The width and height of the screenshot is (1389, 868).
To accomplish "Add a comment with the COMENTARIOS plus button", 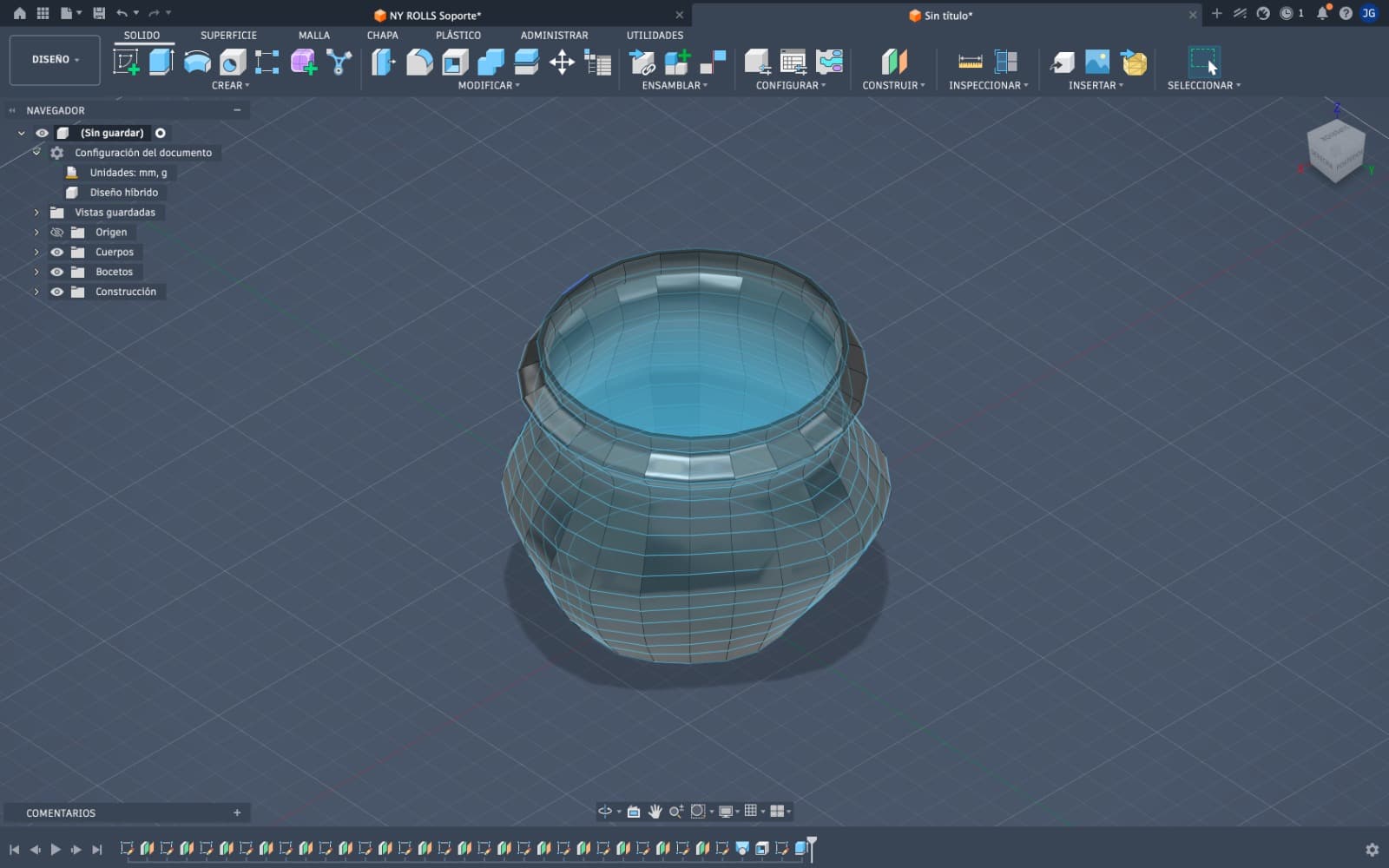I will (x=237, y=812).
